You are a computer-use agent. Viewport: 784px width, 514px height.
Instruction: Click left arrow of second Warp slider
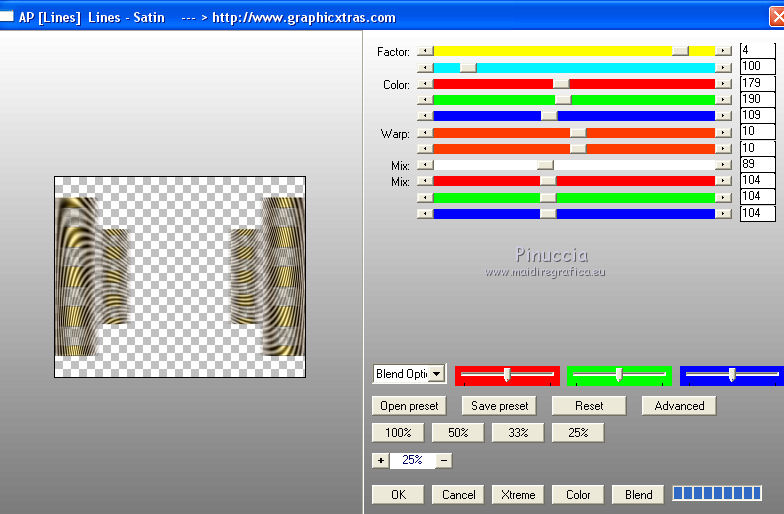(425, 148)
